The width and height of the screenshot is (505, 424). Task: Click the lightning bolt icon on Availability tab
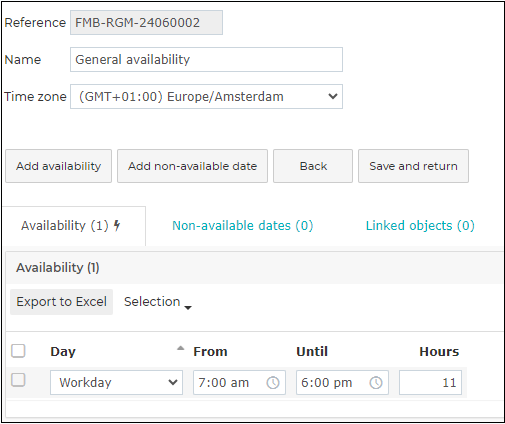pos(117,225)
